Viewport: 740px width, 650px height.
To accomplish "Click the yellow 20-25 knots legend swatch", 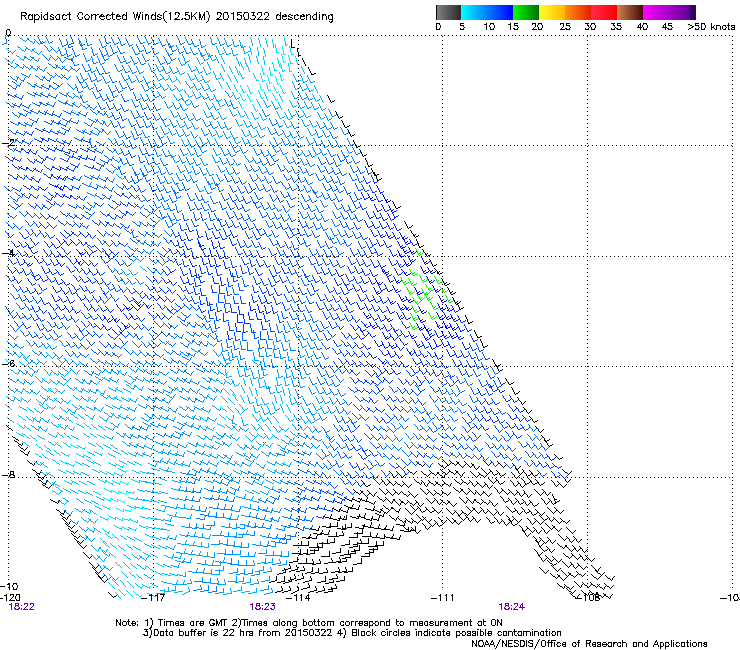I will point(552,12).
